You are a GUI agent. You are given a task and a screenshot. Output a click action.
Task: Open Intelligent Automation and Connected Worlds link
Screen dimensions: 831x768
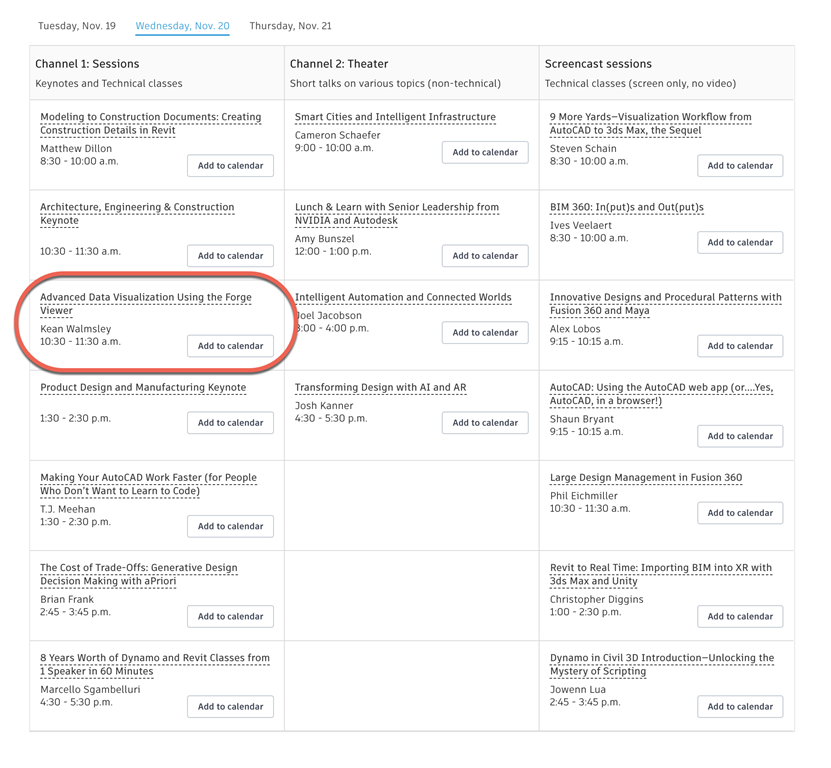click(403, 297)
